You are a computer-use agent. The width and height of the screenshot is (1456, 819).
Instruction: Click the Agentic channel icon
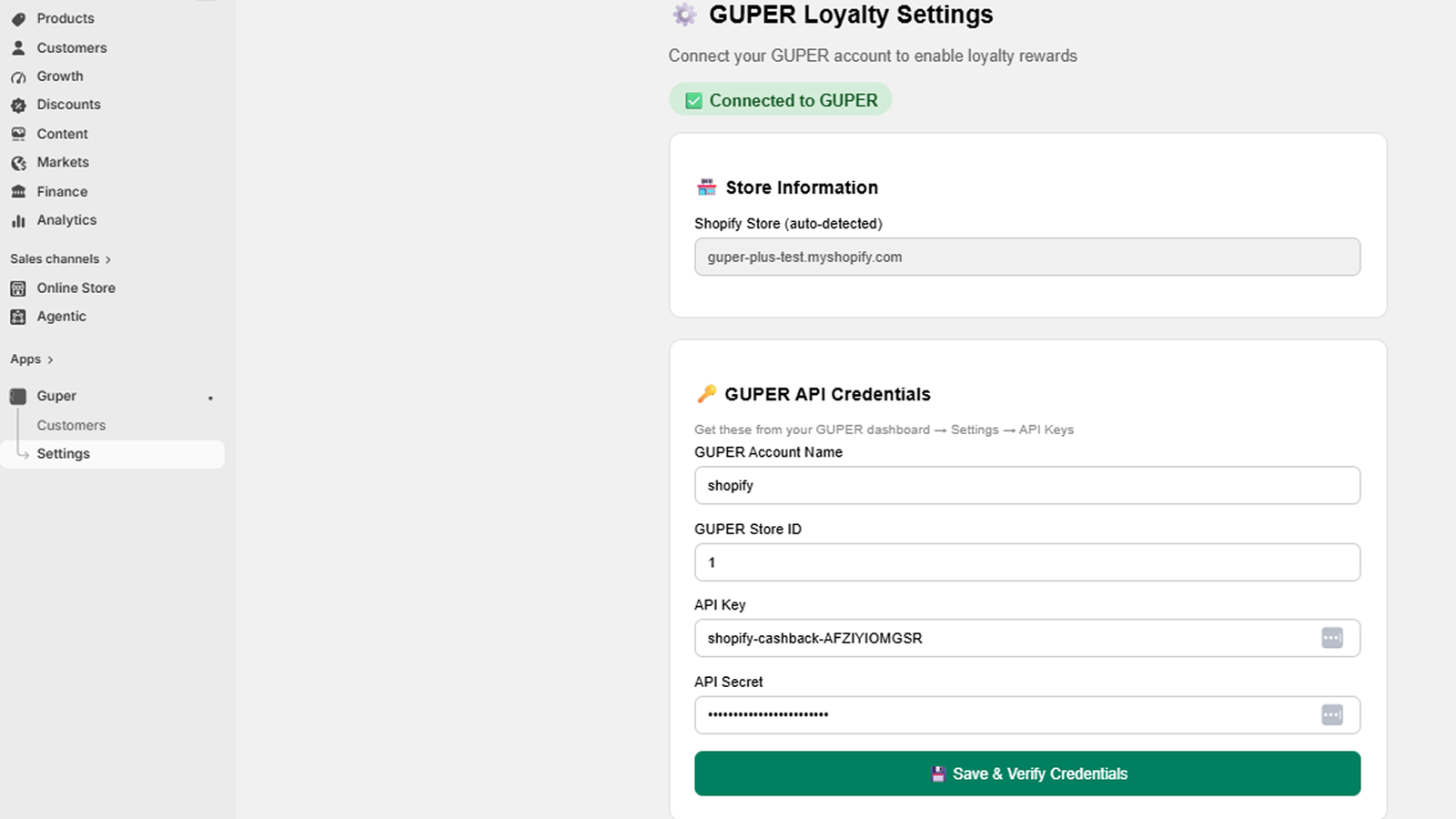[18, 317]
